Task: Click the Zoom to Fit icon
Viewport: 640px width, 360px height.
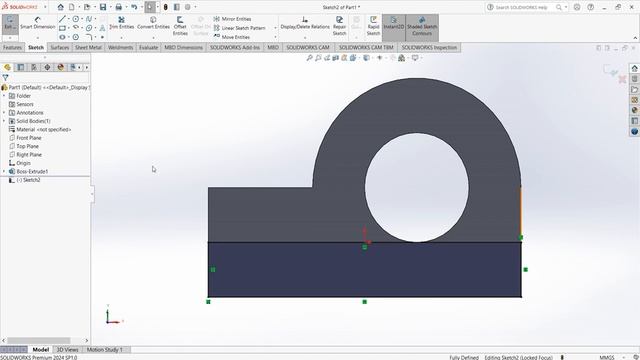Action: click(x=309, y=58)
